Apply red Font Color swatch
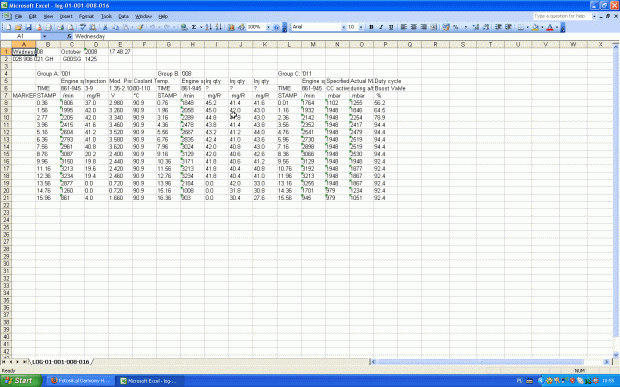The image size is (620, 387). [x=550, y=27]
